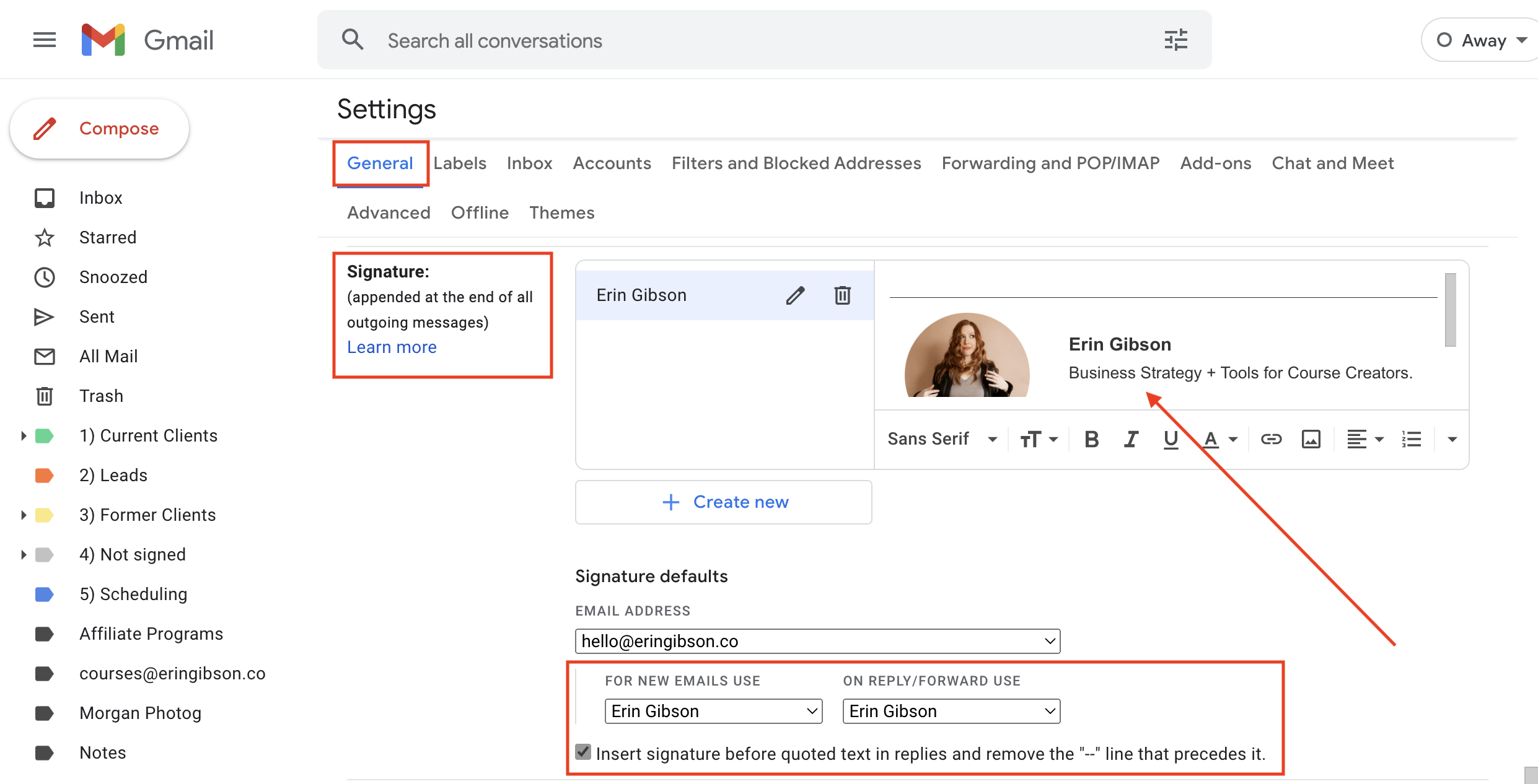Open the courses@eringibson.co label
Viewport: 1538px width, 784px height.
click(172, 673)
